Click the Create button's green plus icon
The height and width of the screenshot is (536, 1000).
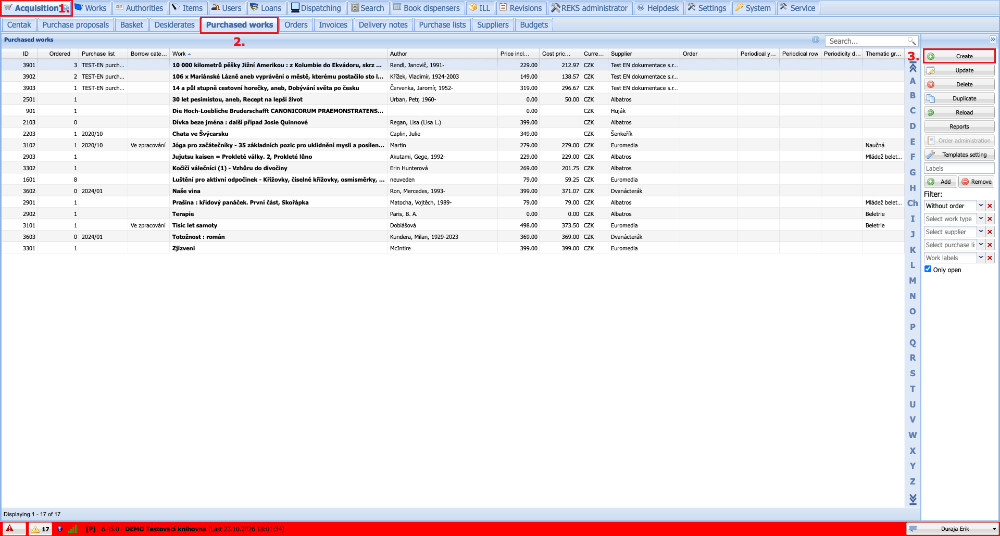(x=930, y=57)
